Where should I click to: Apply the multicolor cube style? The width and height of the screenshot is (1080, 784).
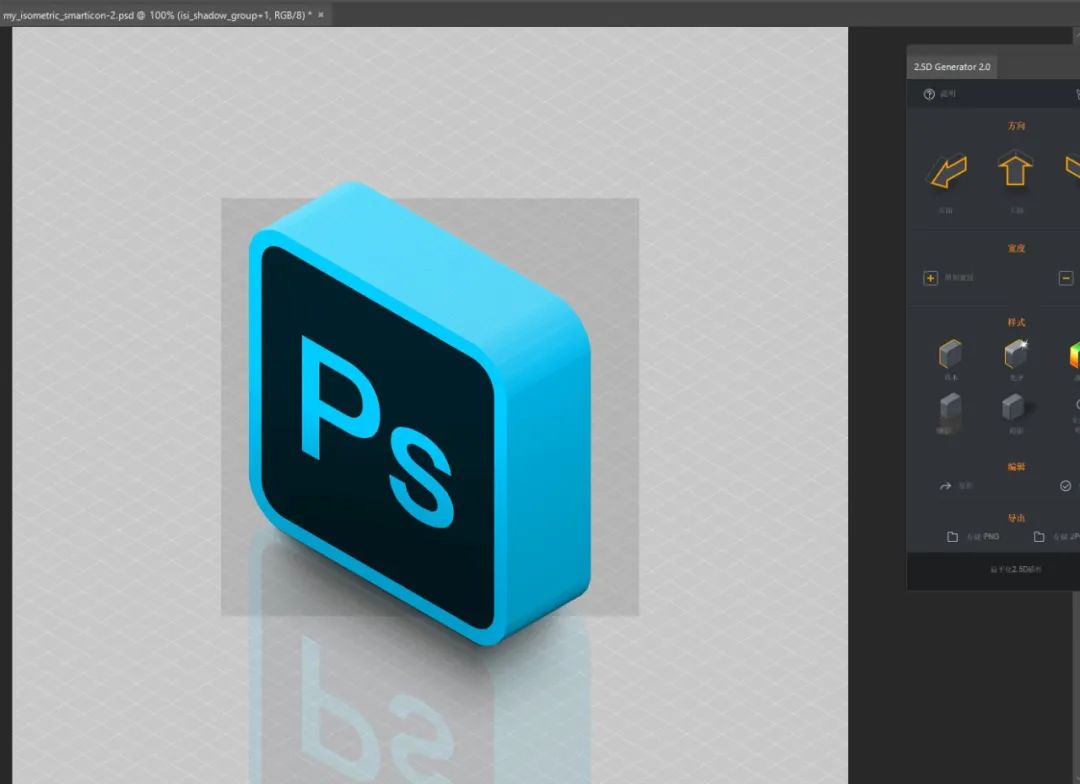[1074, 354]
